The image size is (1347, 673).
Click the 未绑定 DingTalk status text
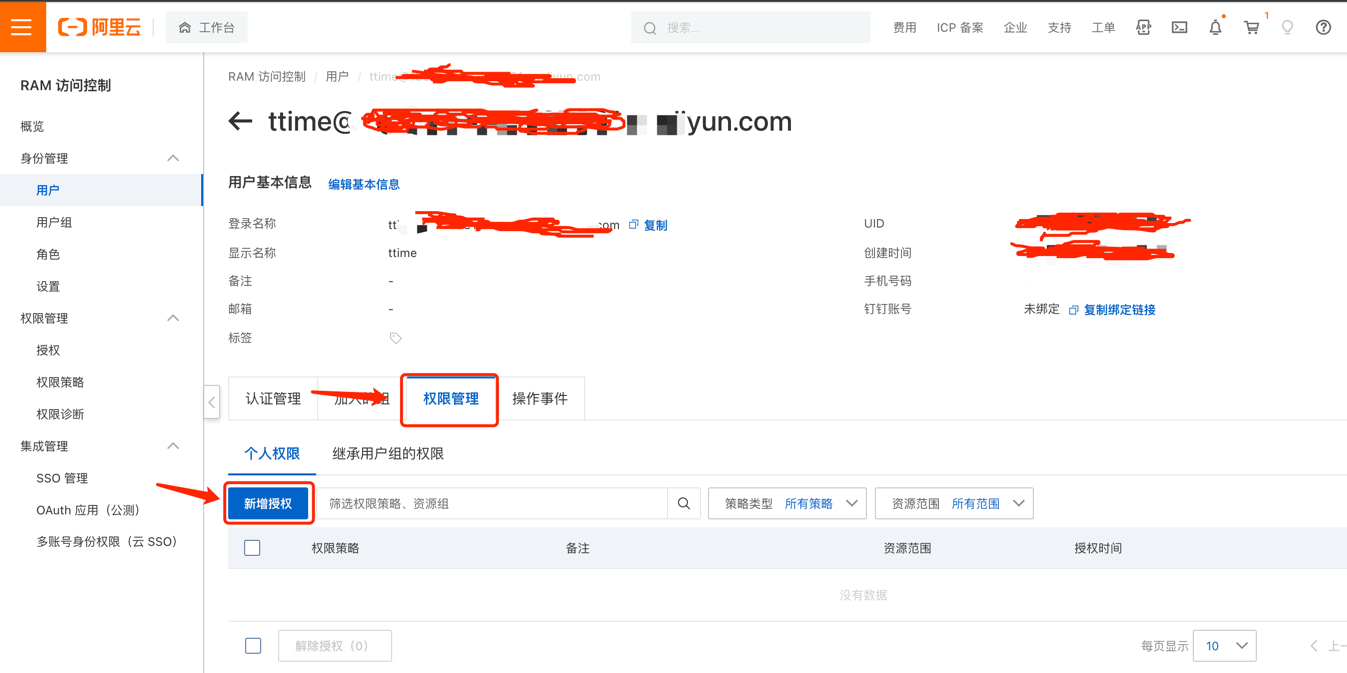1041,310
